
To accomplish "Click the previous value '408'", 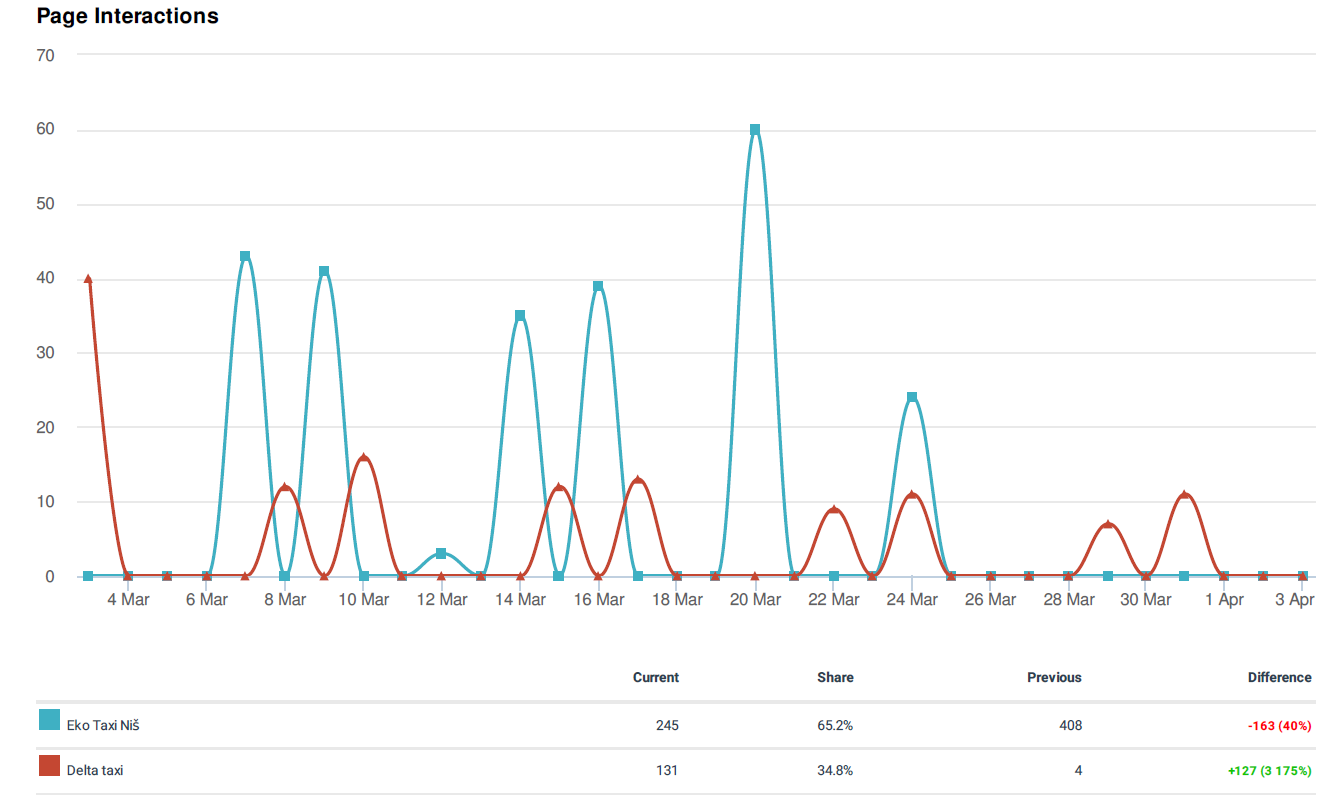I will (x=1070, y=725).
